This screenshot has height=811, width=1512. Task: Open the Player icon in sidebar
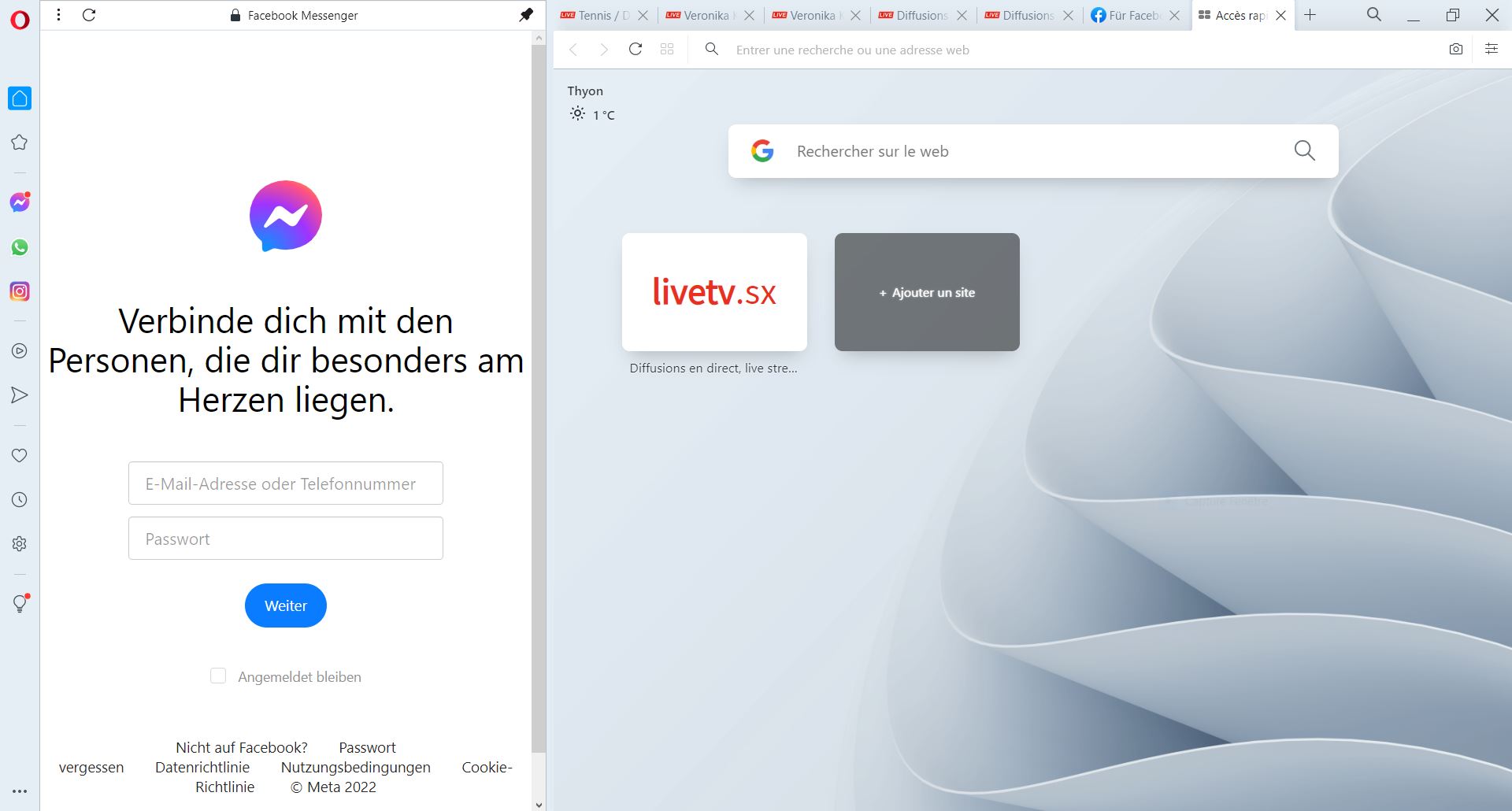pos(20,351)
